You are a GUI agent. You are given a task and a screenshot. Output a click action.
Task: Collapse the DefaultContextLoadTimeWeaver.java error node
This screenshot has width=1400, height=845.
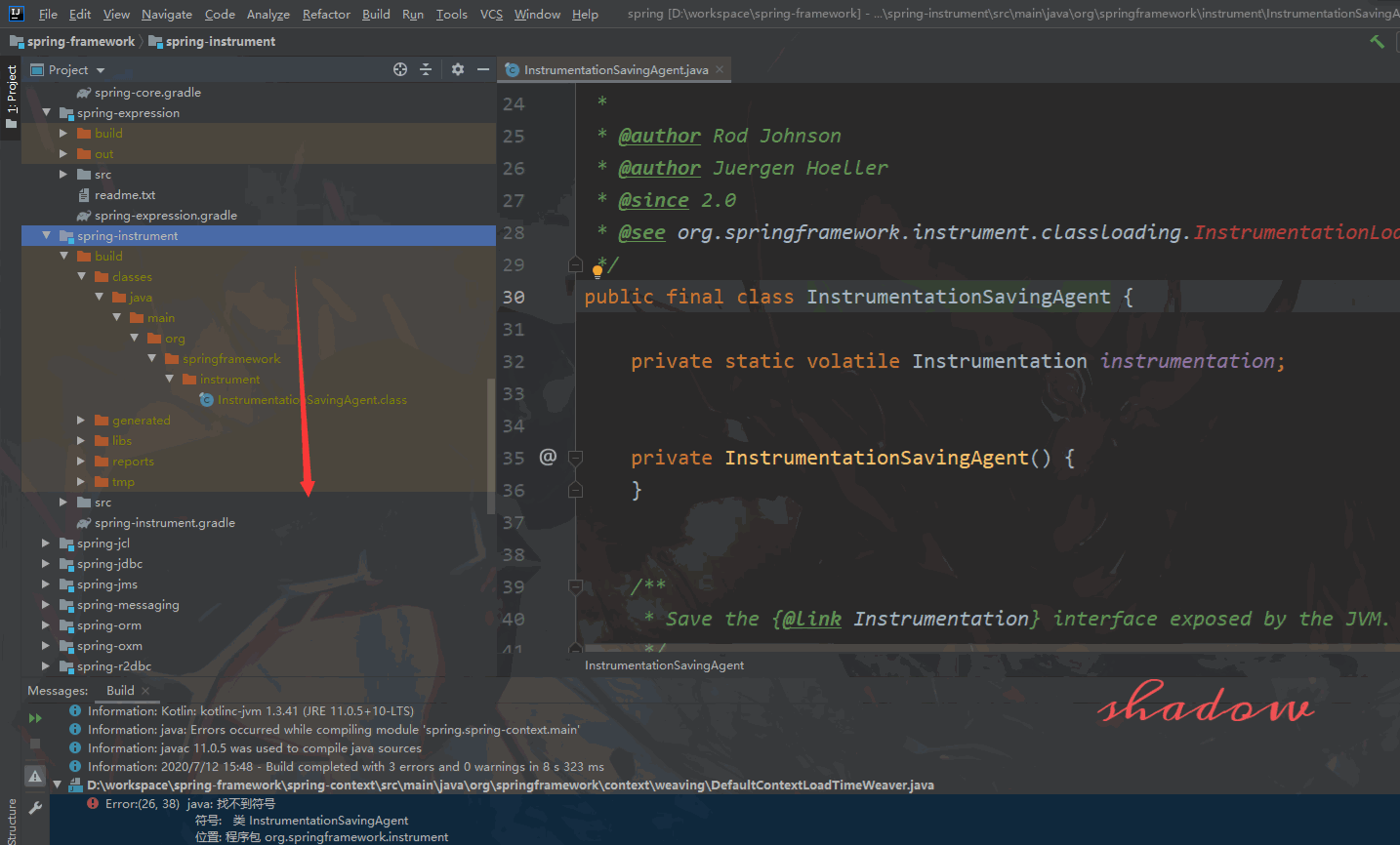click(x=57, y=785)
